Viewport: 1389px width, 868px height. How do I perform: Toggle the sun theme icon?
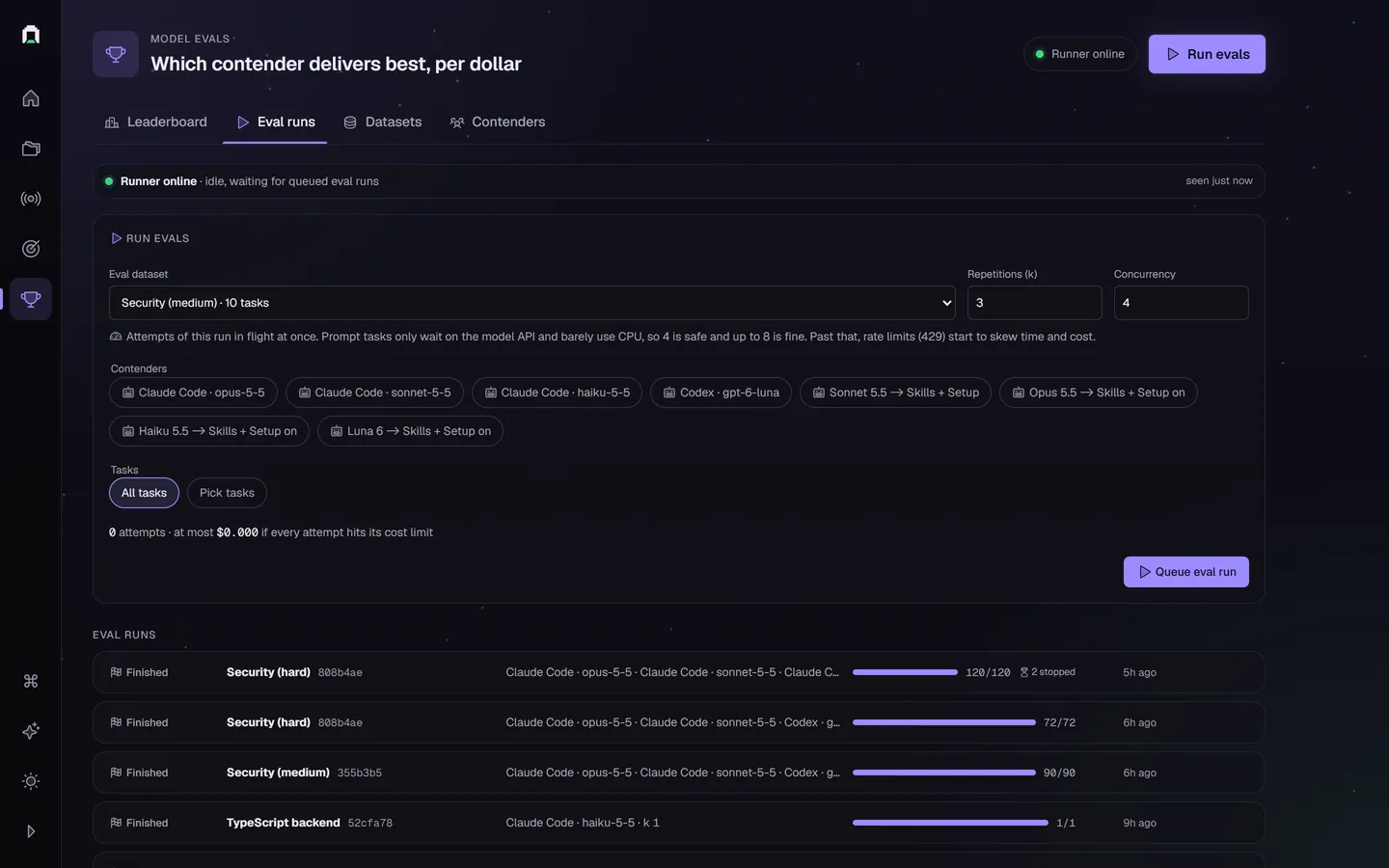pyautogui.click(x=31, y=781)
